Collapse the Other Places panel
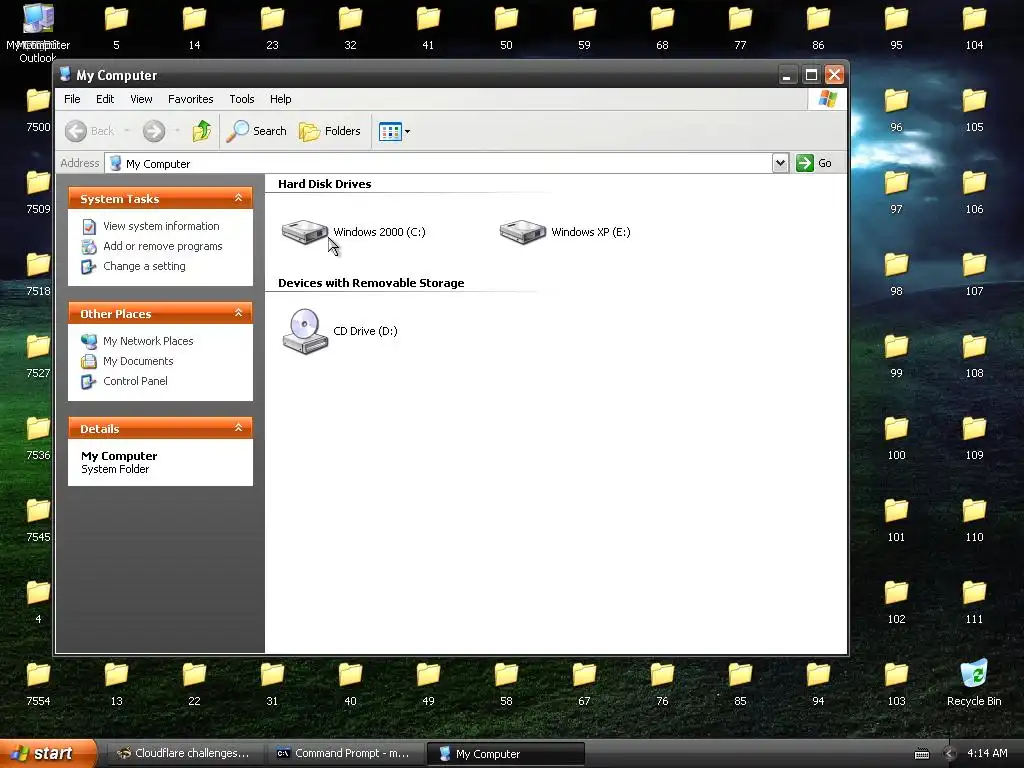 [x=238, y=313]
